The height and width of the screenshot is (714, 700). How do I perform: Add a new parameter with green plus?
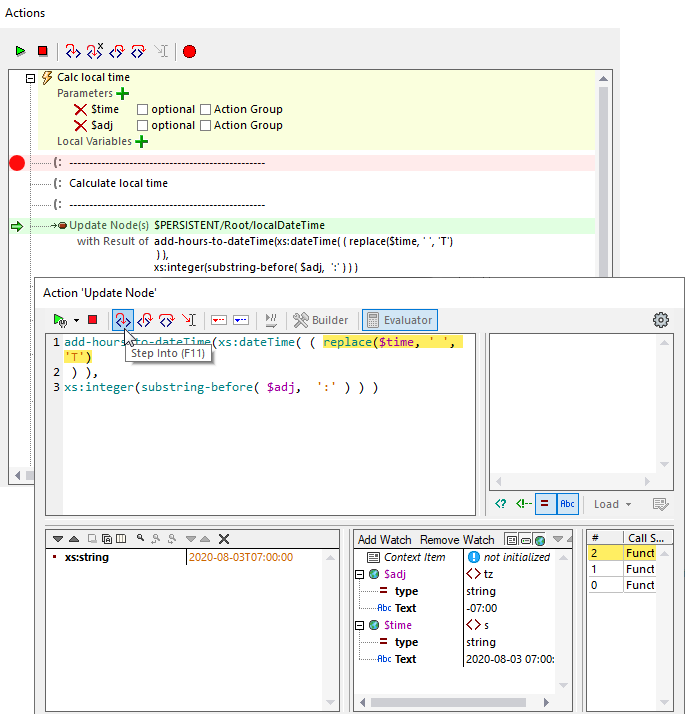tap(123, 93)
